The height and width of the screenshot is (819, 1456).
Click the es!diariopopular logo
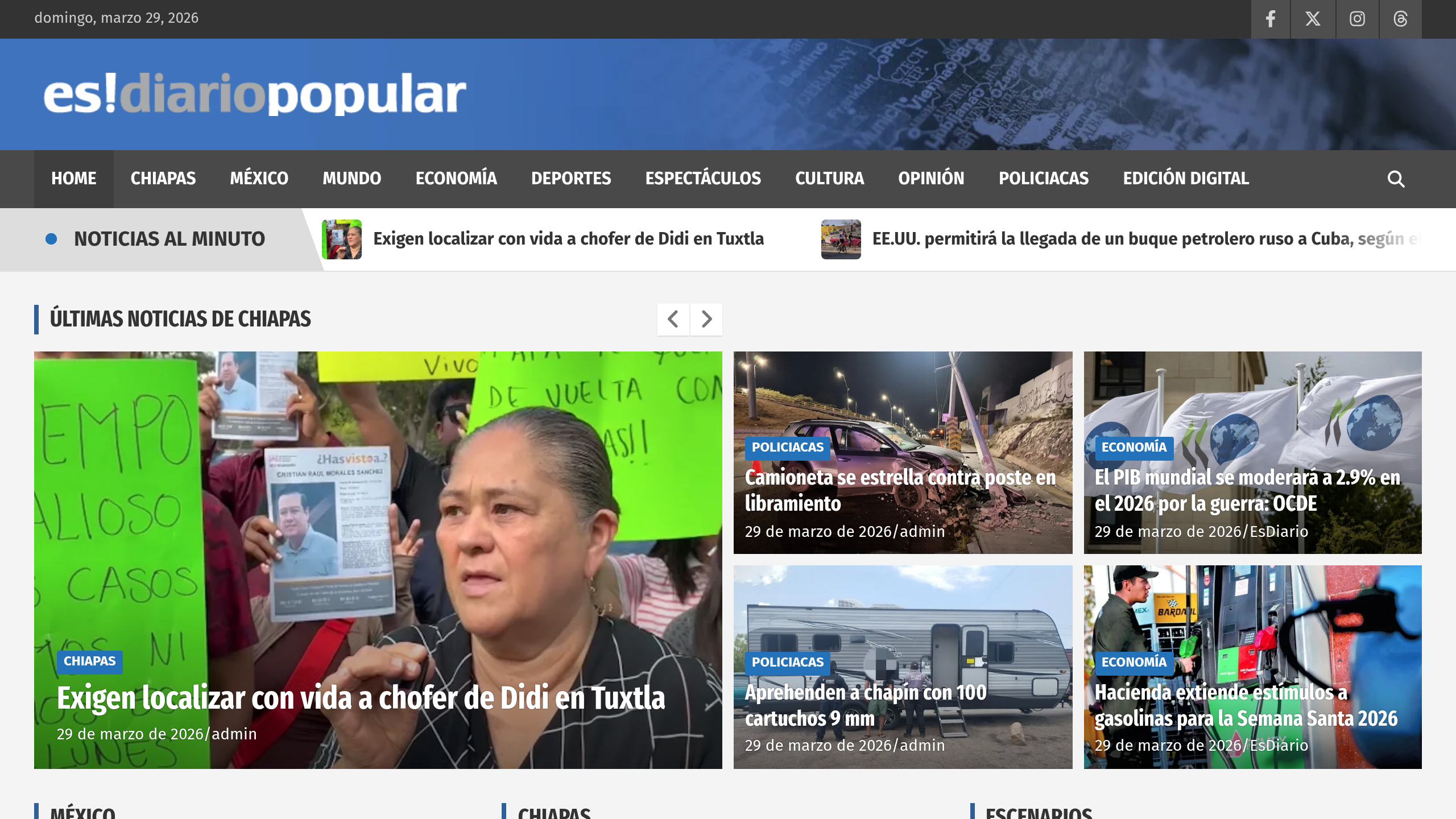pos(254,94)
